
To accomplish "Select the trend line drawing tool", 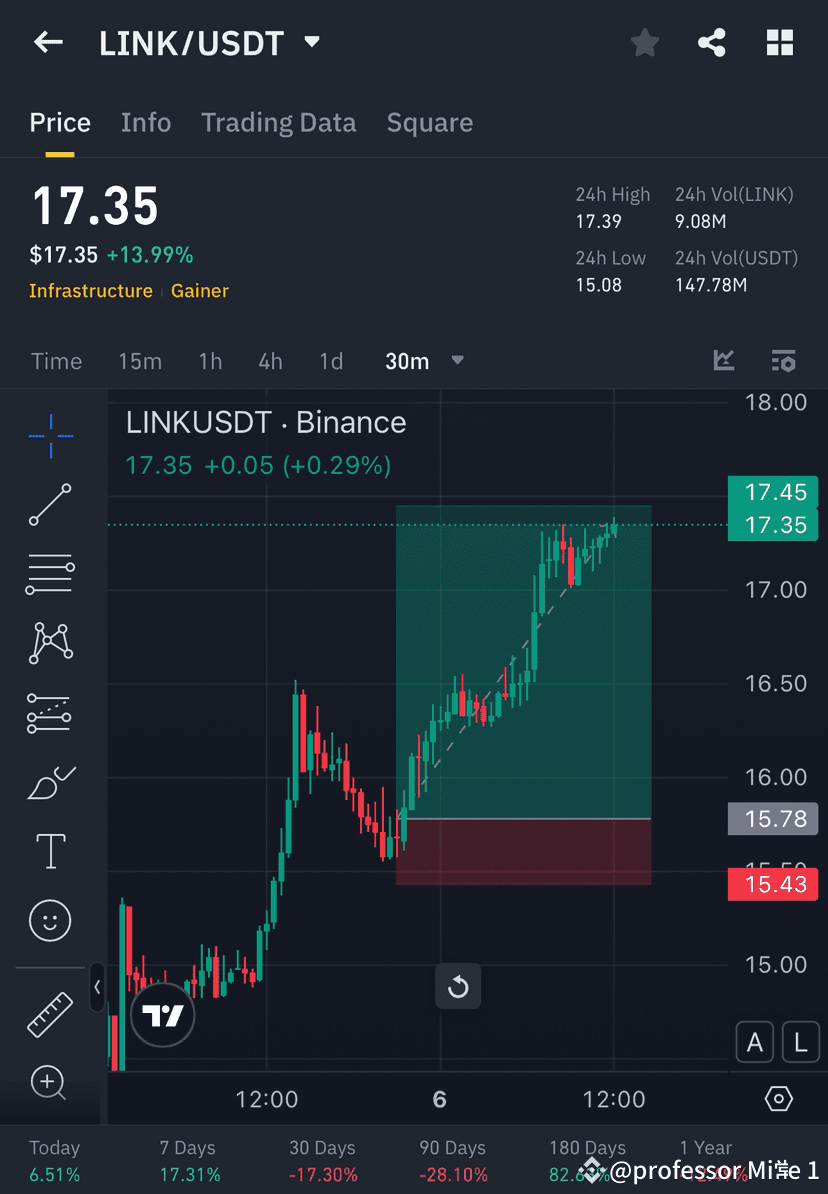I will [50, 505].
